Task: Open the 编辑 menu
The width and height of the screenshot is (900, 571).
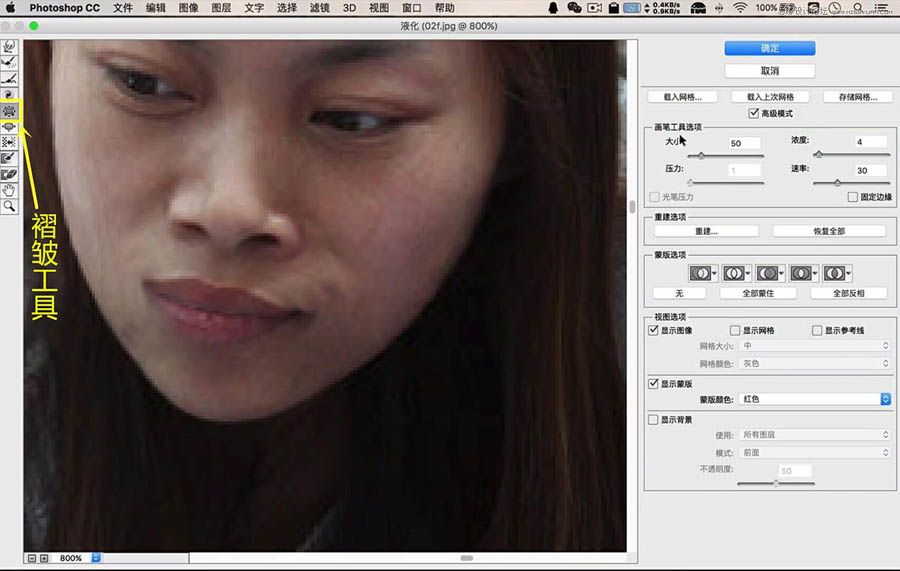Action: coord(156,7)
